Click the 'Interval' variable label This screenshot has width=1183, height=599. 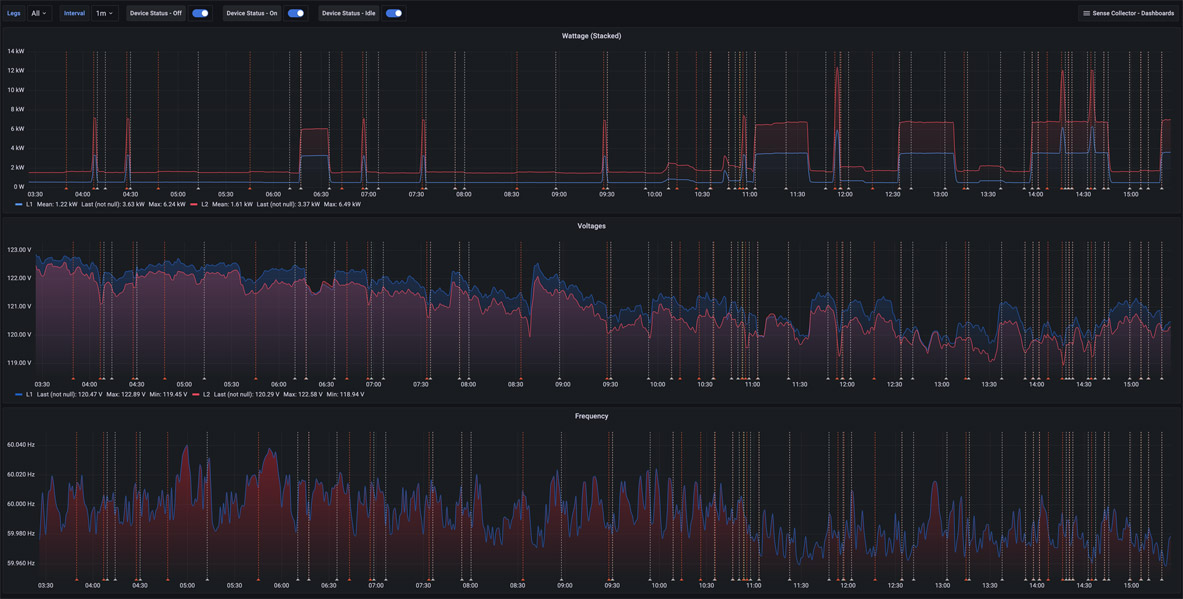click(x=74, y=13)
